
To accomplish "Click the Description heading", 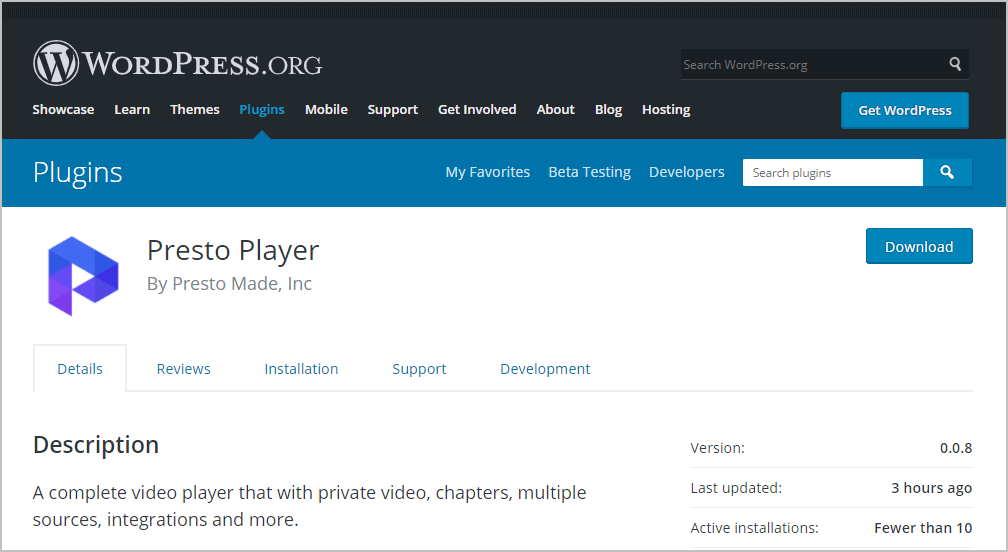I will click(96, 445).
